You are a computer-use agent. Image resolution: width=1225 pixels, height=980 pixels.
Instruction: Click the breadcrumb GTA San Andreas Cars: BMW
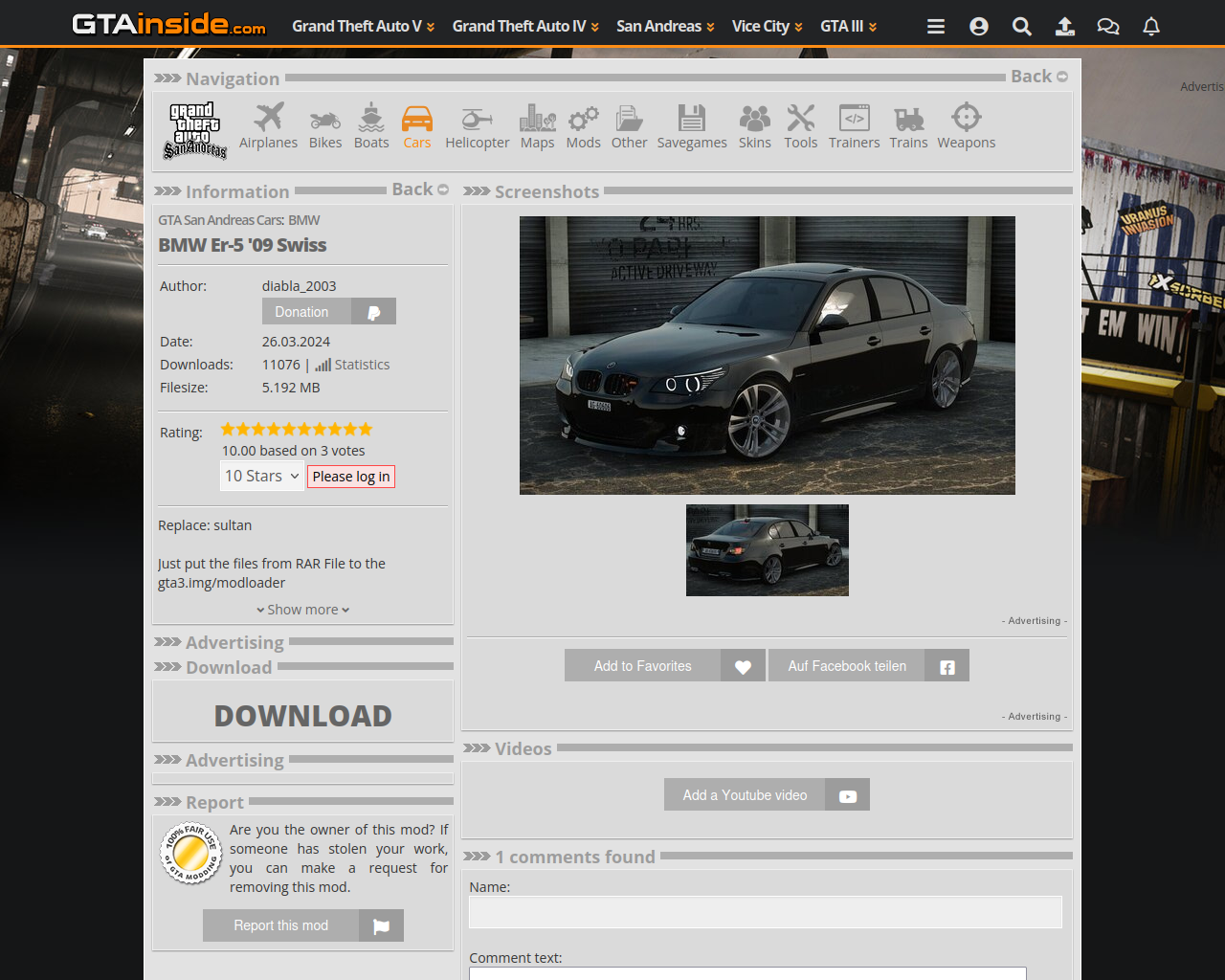click(239, 220)
